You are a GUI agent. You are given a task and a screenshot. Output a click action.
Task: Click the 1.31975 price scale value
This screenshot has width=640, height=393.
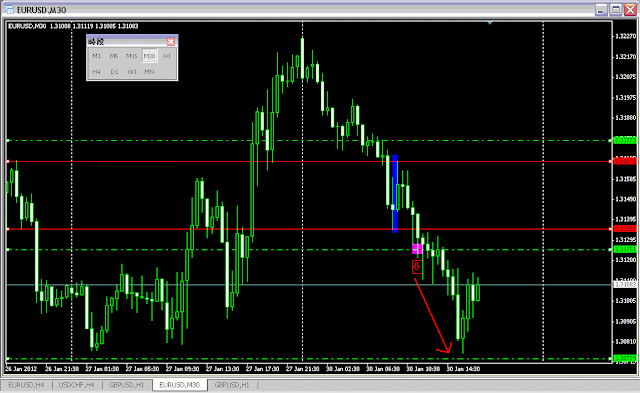point(625,98)
